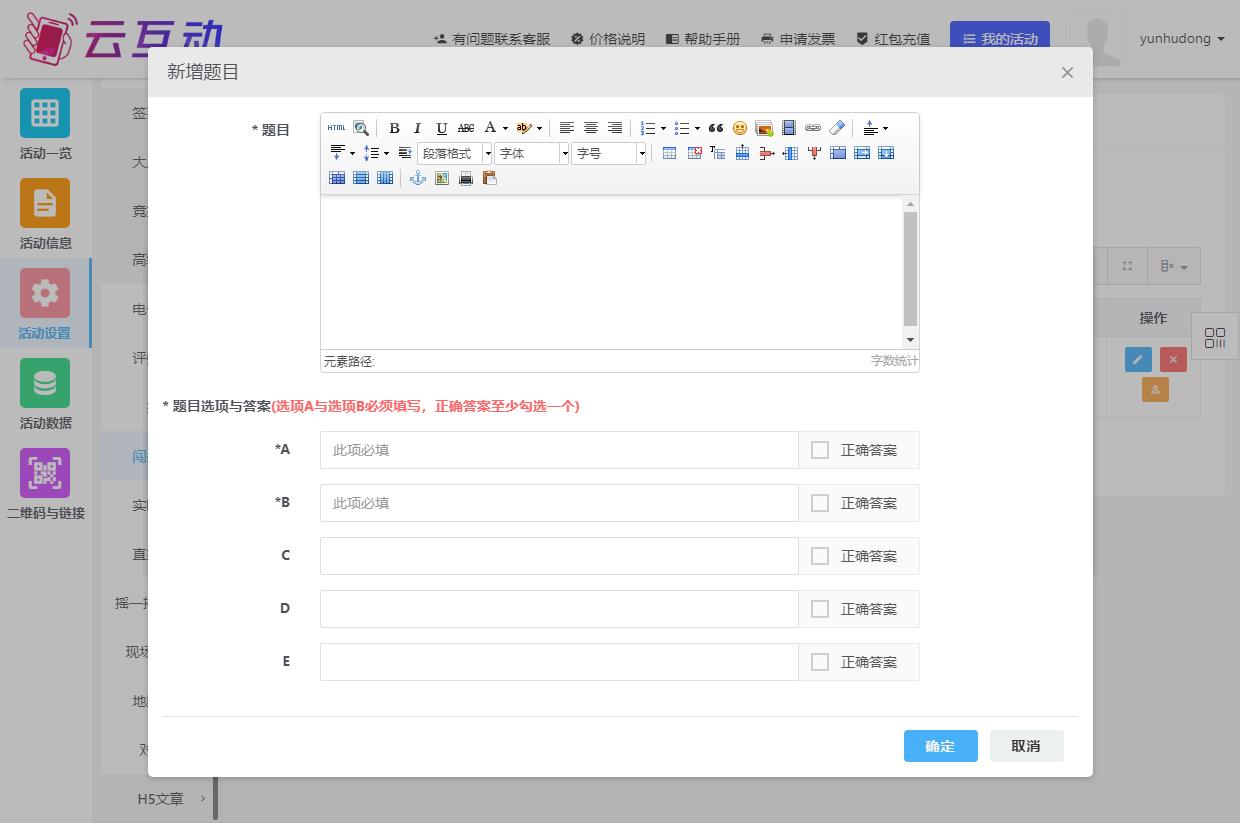The height and width of the screenshot is (823, 1240).
Task: Insert image into question editor
Action: (x=764, y=128)
